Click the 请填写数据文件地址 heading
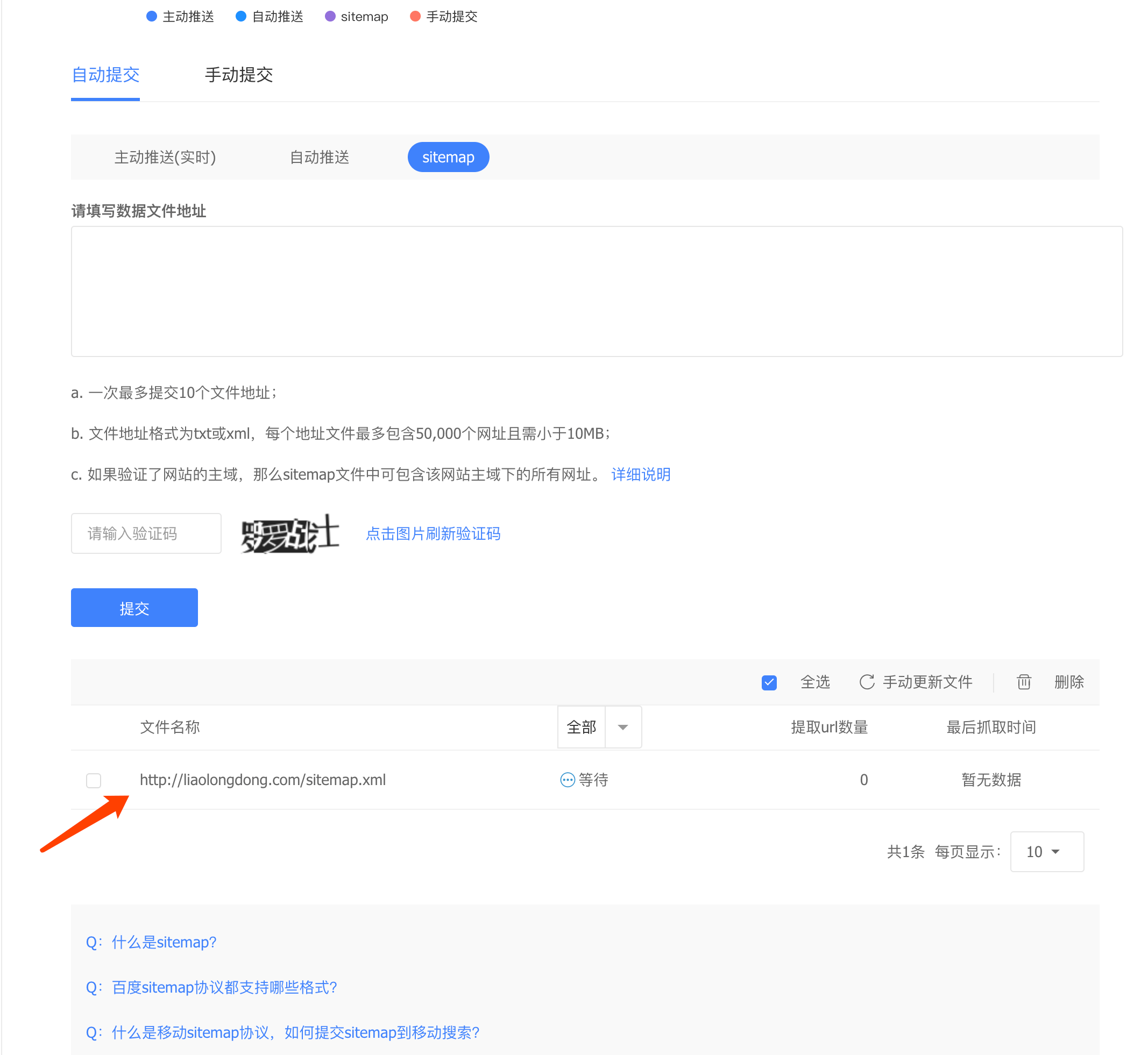1148x1055 pixels. [138, 211]
